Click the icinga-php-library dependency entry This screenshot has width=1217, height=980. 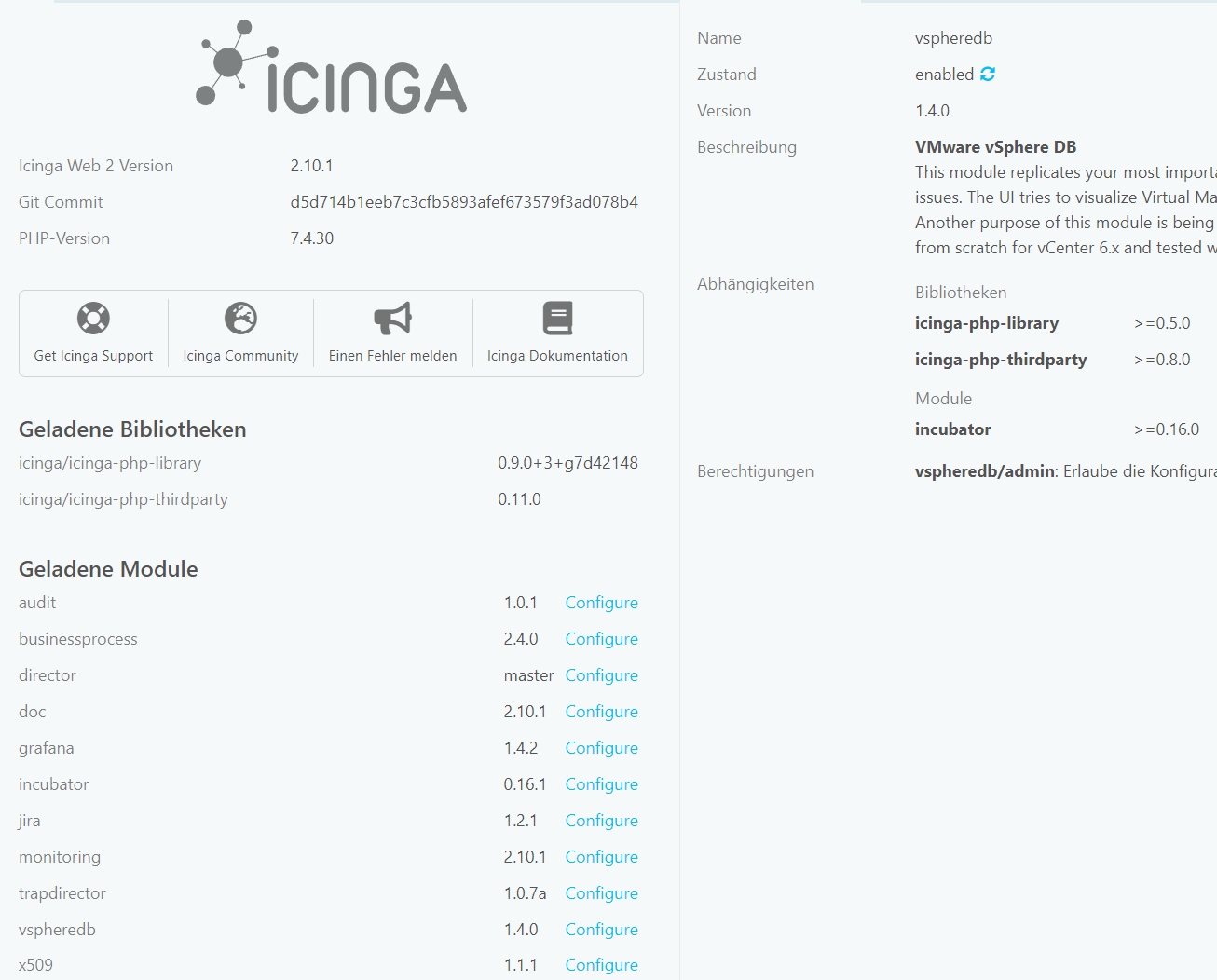pos(987,322)
